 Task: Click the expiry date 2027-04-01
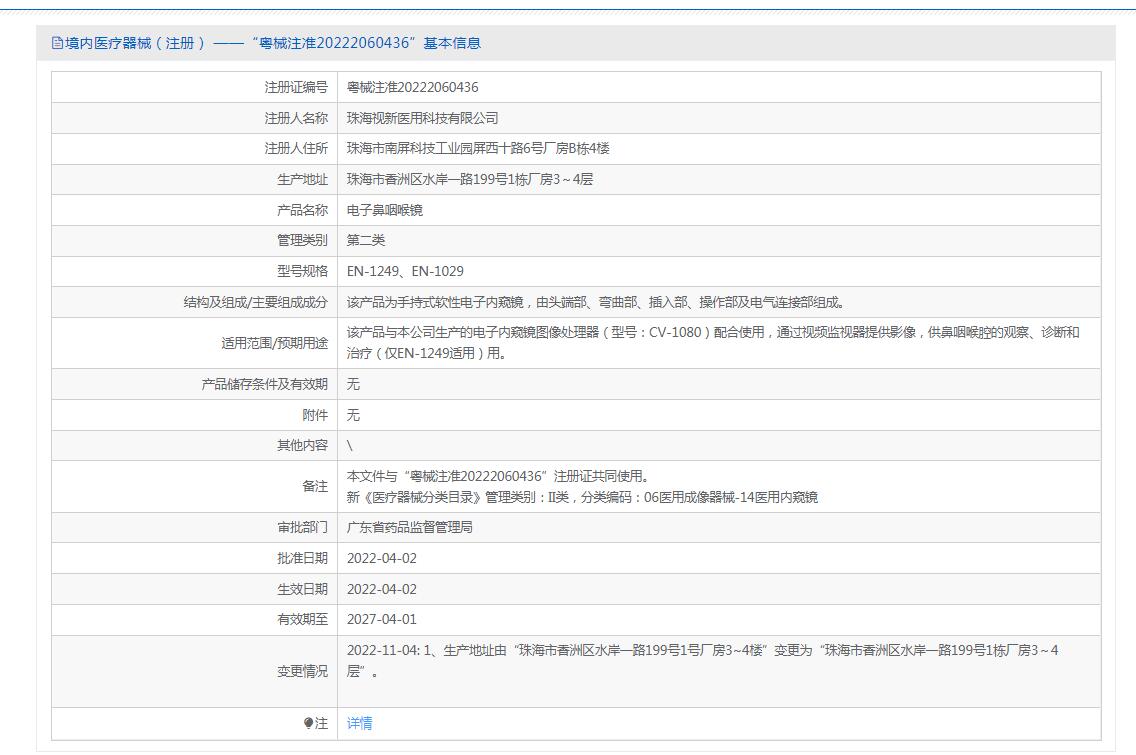[382, 619]
